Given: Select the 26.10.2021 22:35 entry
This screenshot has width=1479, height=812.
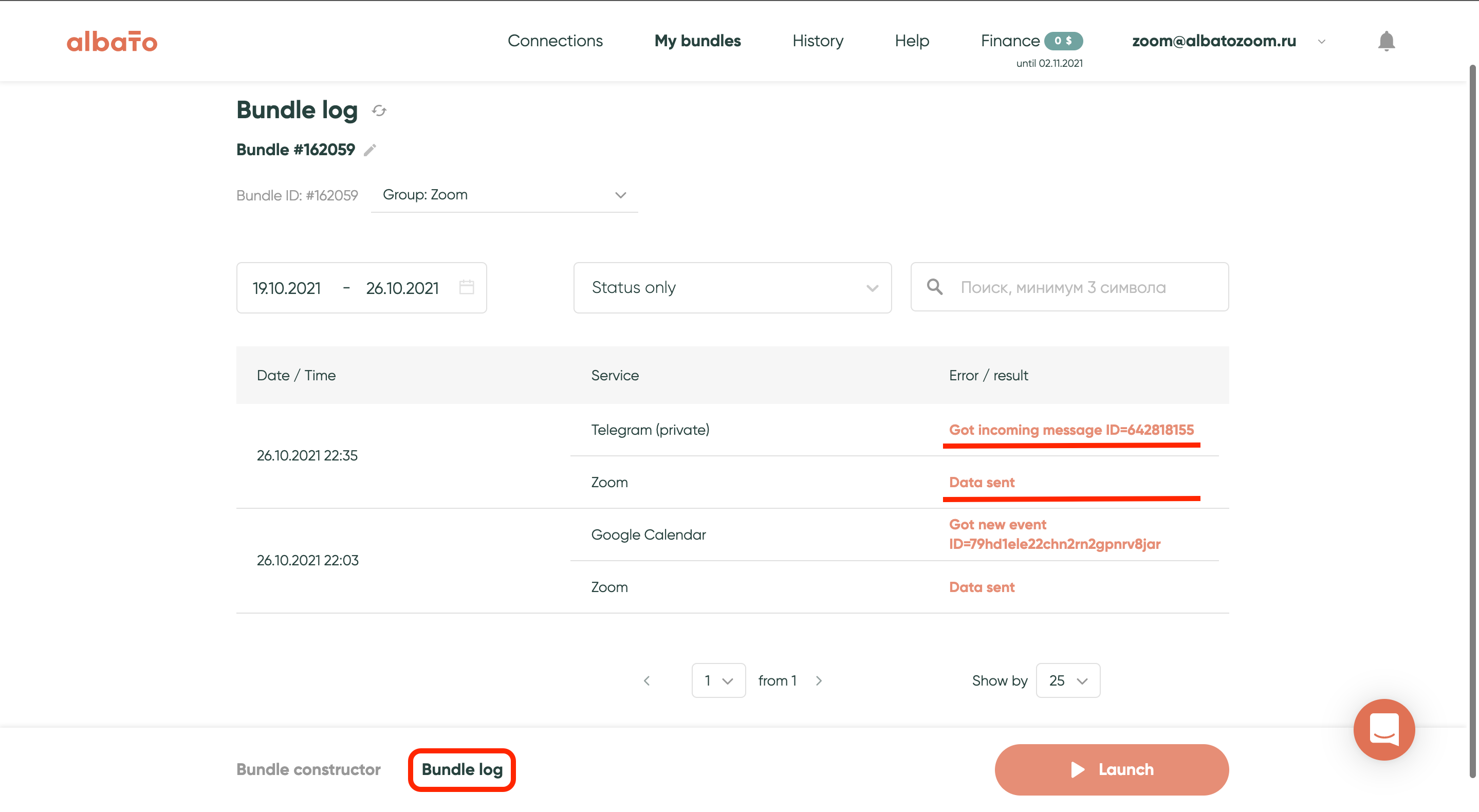Looking at the screenshot, I should coord(307,456).
